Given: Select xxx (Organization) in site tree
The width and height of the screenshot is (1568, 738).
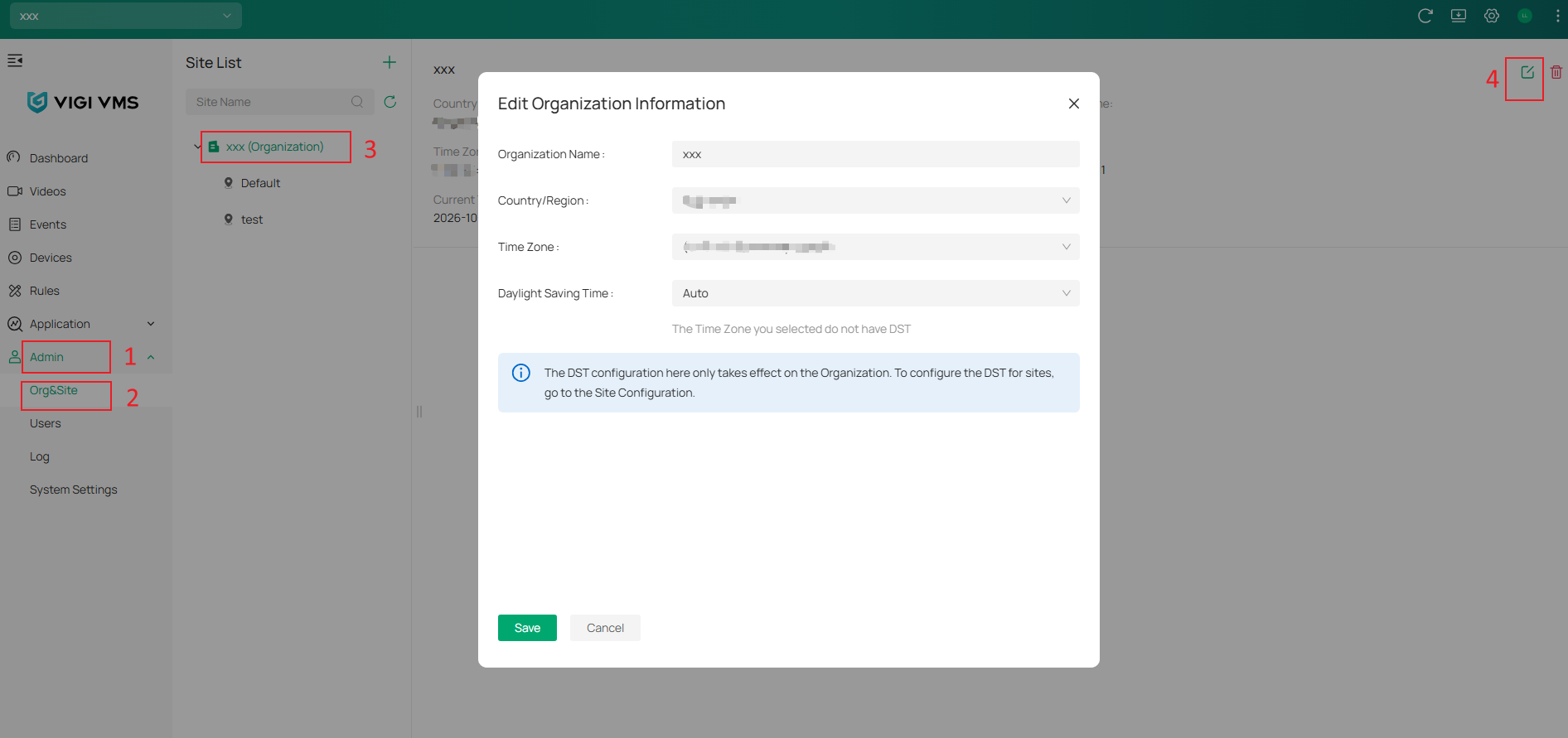Looking at the screenshot, I should click(x=274, y=147).
